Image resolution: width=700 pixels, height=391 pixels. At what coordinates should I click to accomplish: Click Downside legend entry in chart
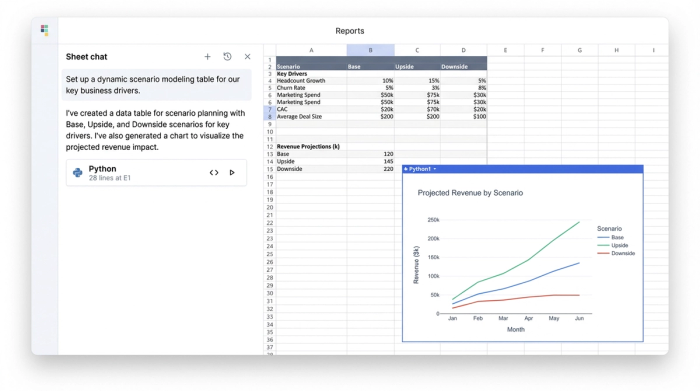(x=616, y=254)
